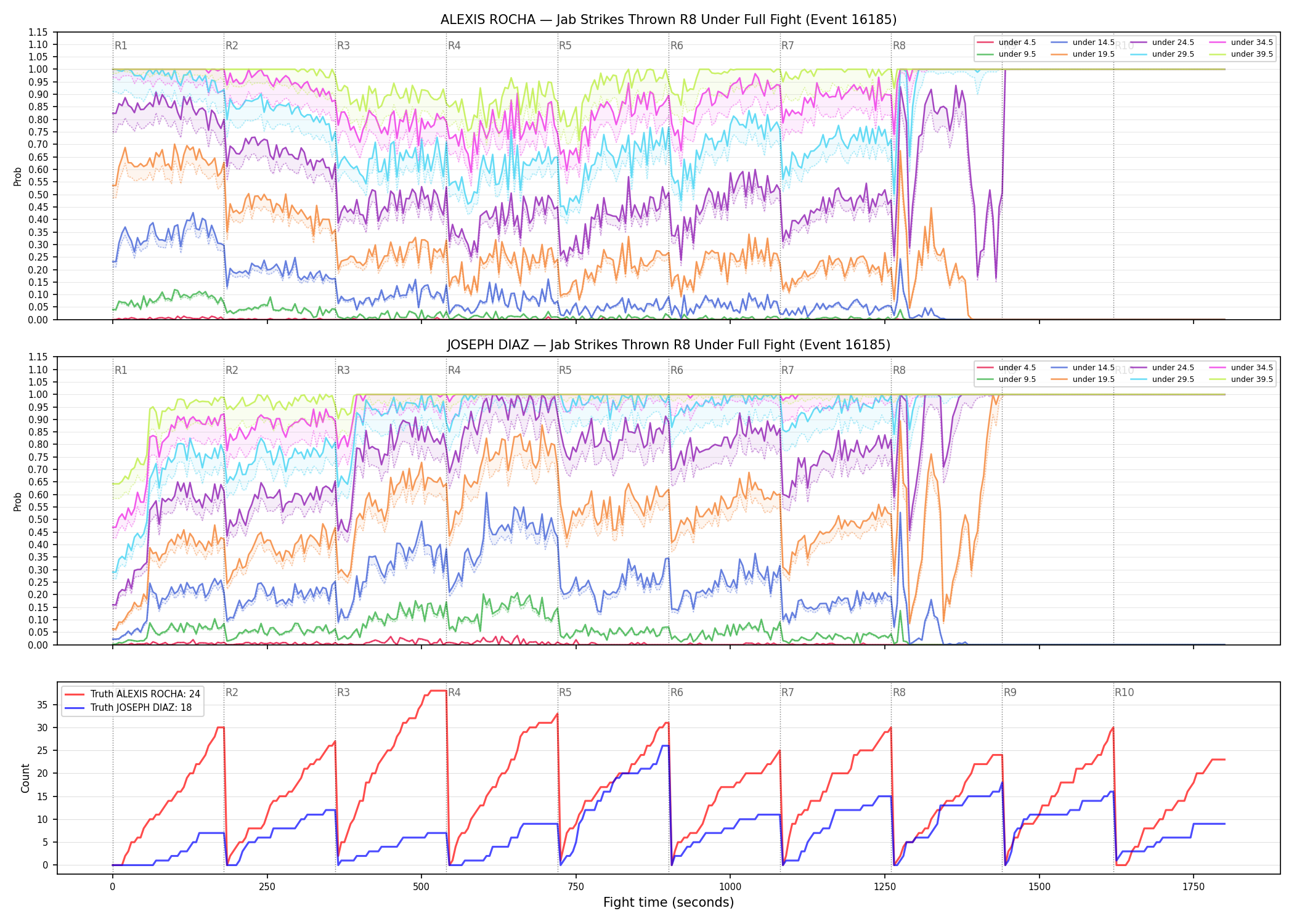Click the 'Fight time (seconds)' axis label
This screenshot has height=924, width=1294.
coord(669,902)
